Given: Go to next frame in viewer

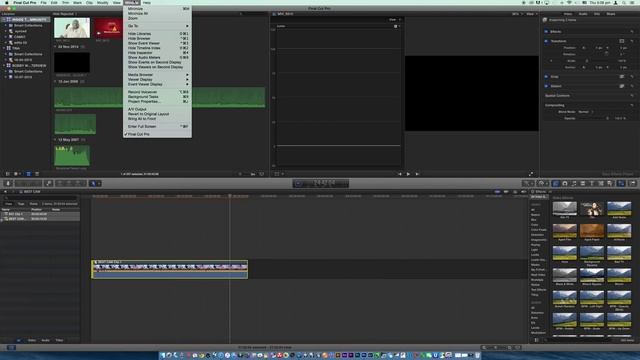Looking at the screenshot, I should [417, 174].
